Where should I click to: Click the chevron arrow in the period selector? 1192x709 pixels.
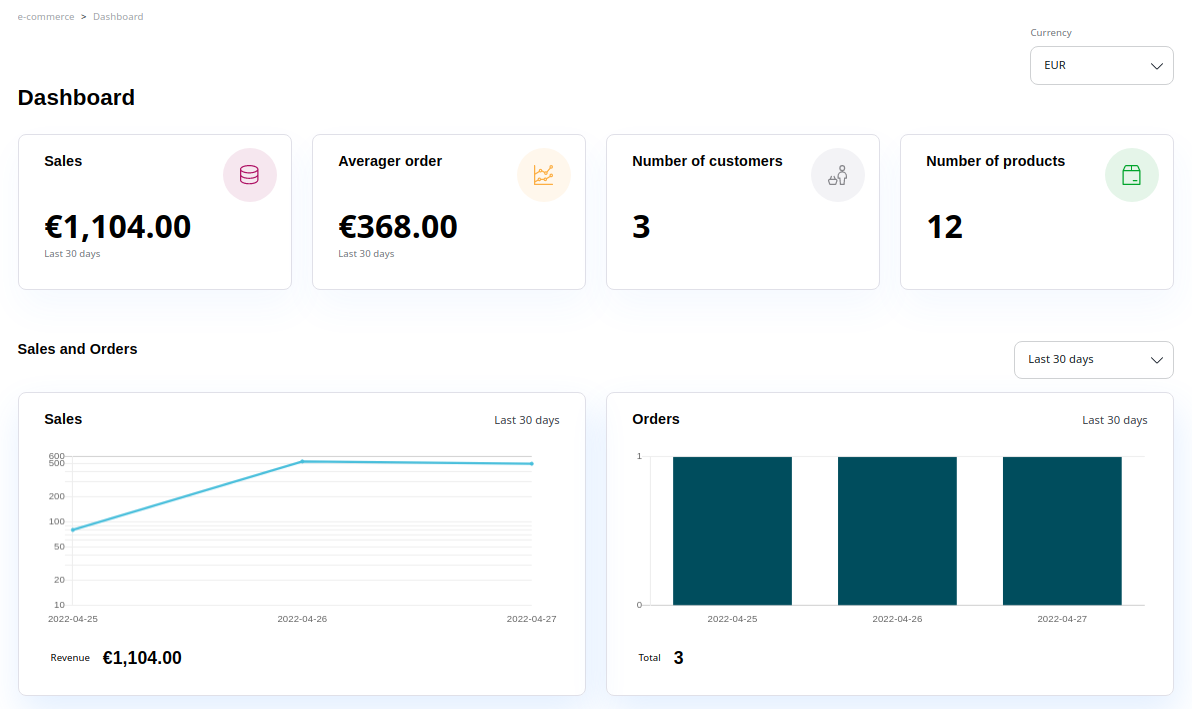pyautogui.click(x=1157, y=360)
